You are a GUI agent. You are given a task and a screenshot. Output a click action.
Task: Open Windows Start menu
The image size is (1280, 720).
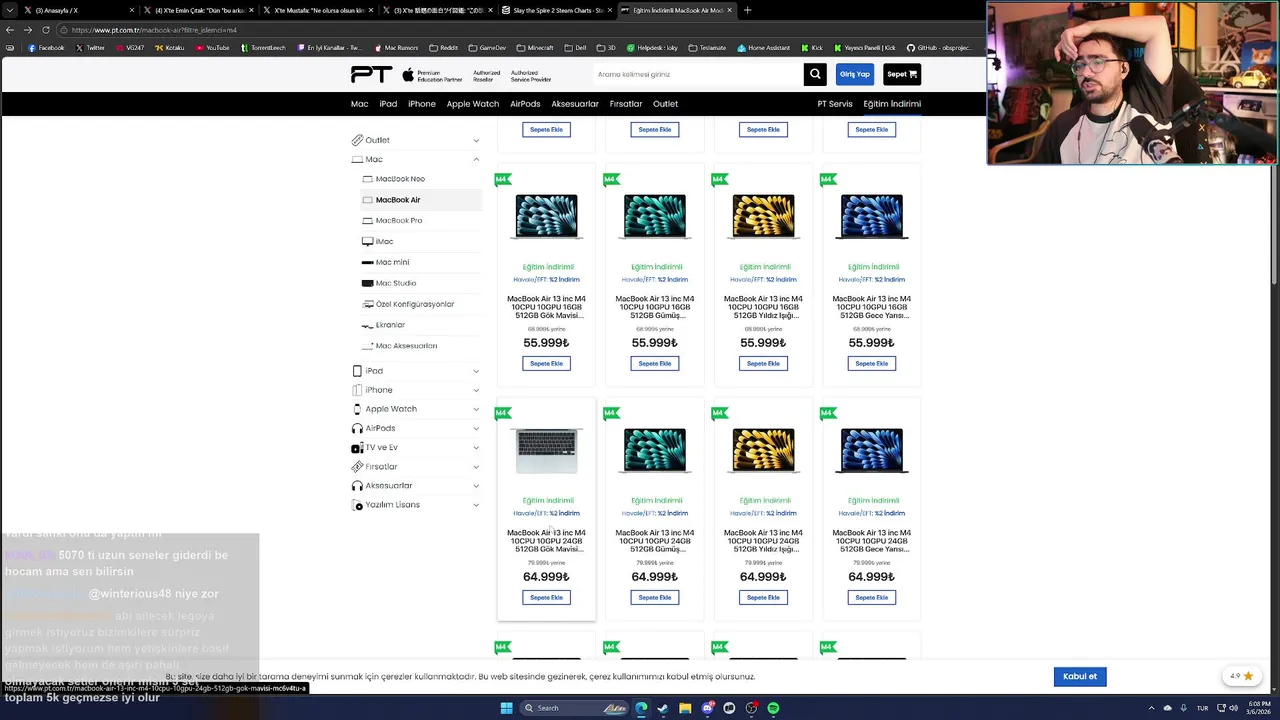506,708
